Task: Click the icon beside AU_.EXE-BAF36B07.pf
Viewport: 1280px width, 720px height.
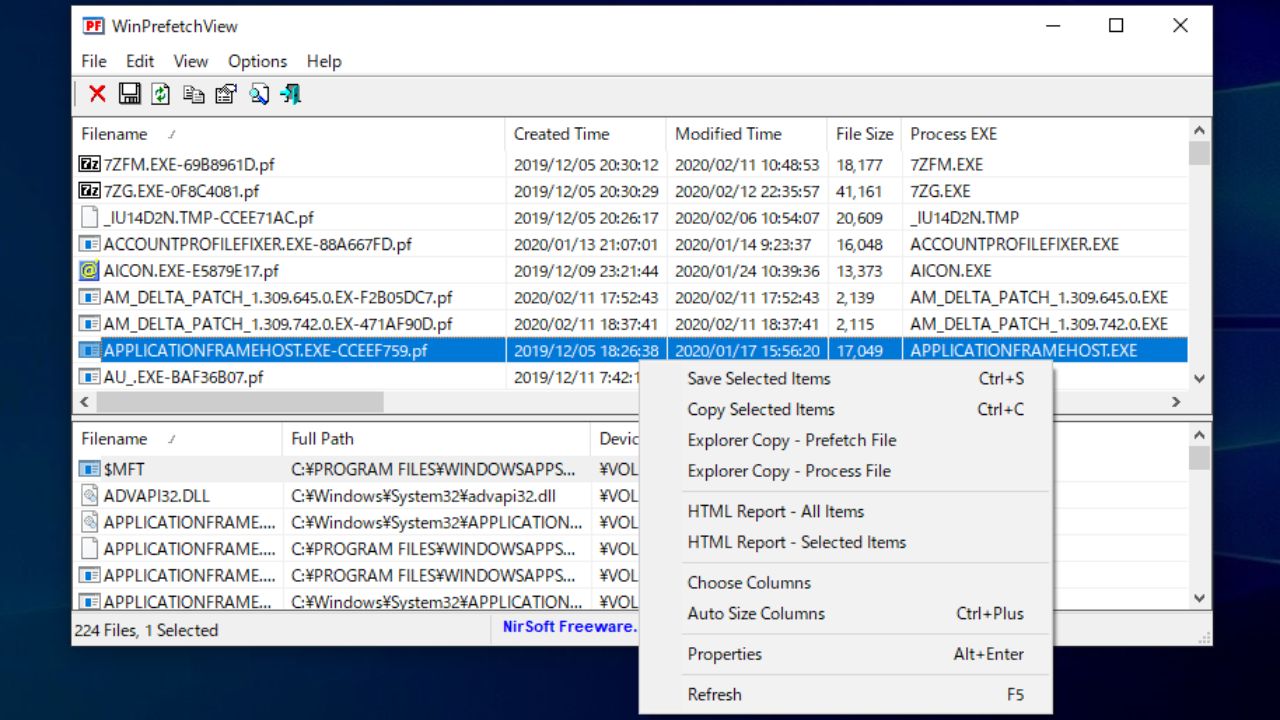Action: pyautogui.click(x=90, y=377)
